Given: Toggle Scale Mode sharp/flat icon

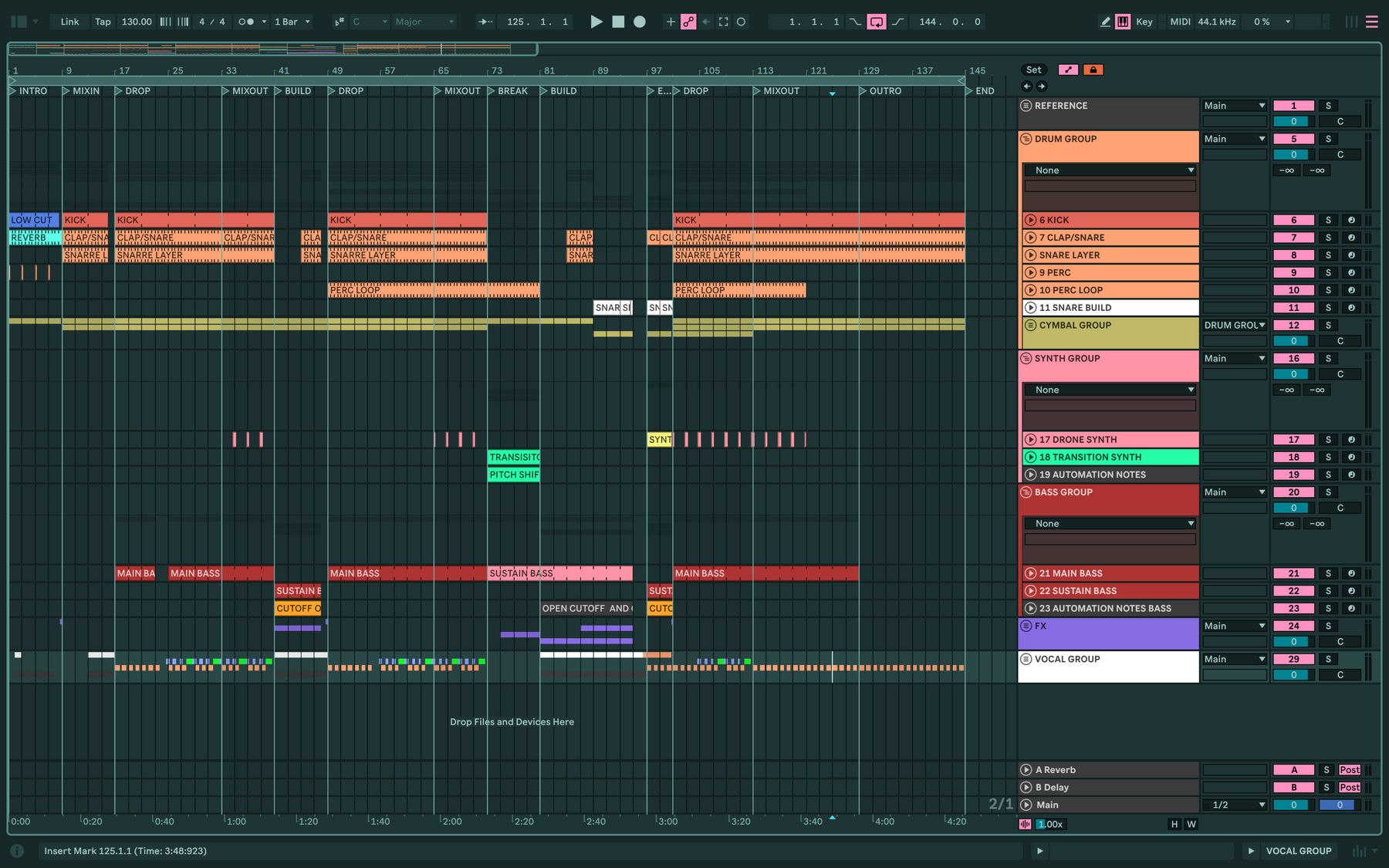Looking at the screenshot, I should pyautogui.click(x=340, y=22).
